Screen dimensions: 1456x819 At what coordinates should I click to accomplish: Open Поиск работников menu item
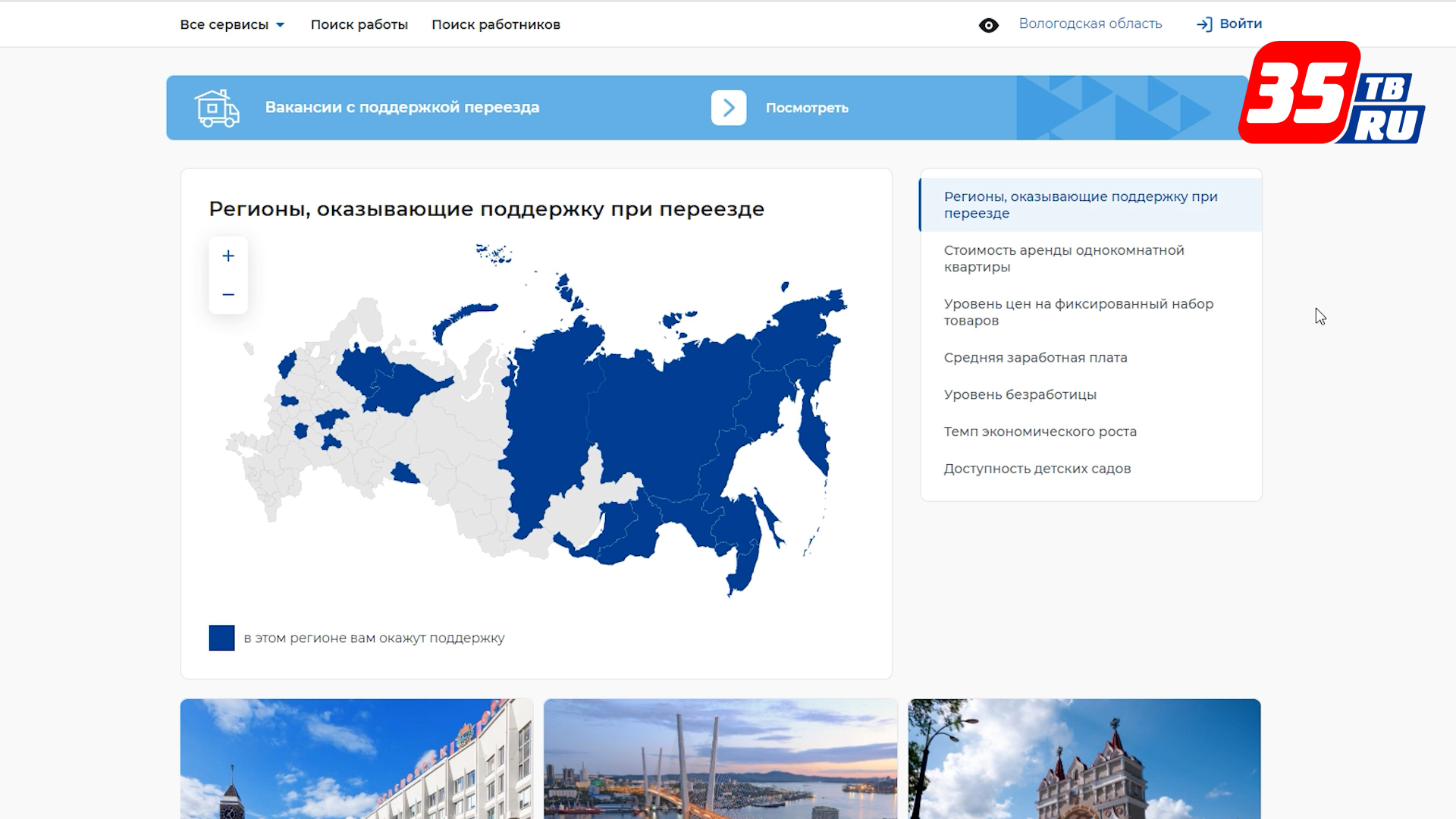click(495, 24)
